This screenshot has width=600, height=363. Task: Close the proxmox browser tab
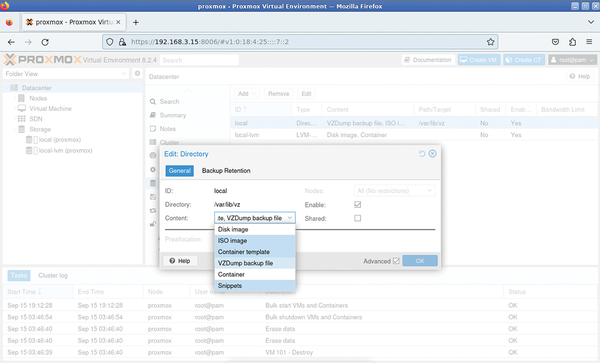[118, 22]
